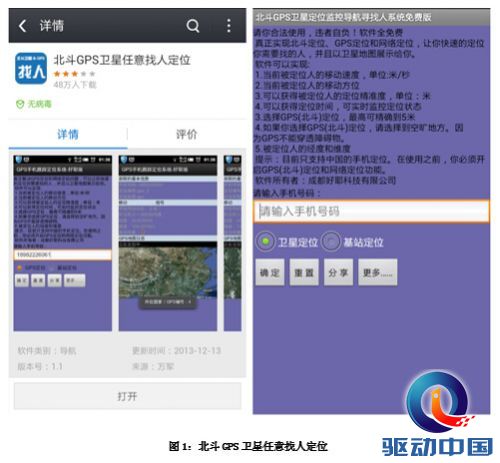Tap the 确定 button
This screenshot has width=500, height=463.
pyautogui.click(x=270, y=272)
